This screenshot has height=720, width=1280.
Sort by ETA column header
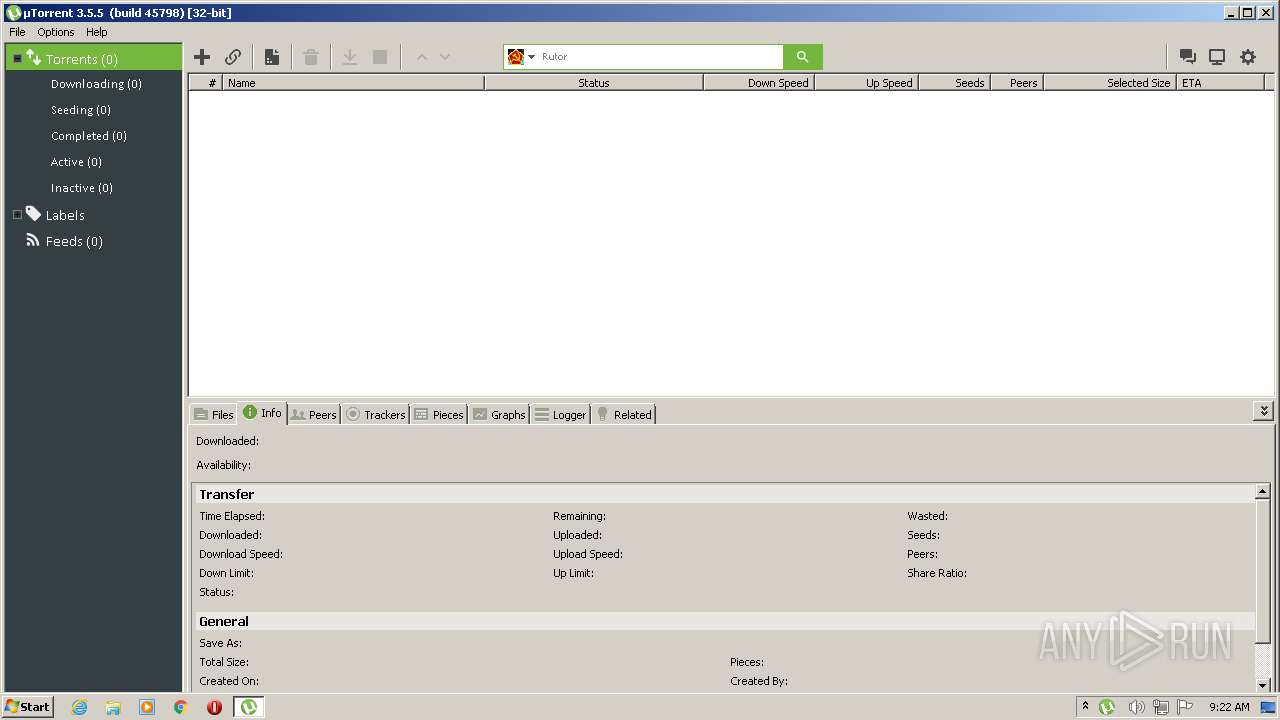pyautogui.click(x=1220, y=83)
